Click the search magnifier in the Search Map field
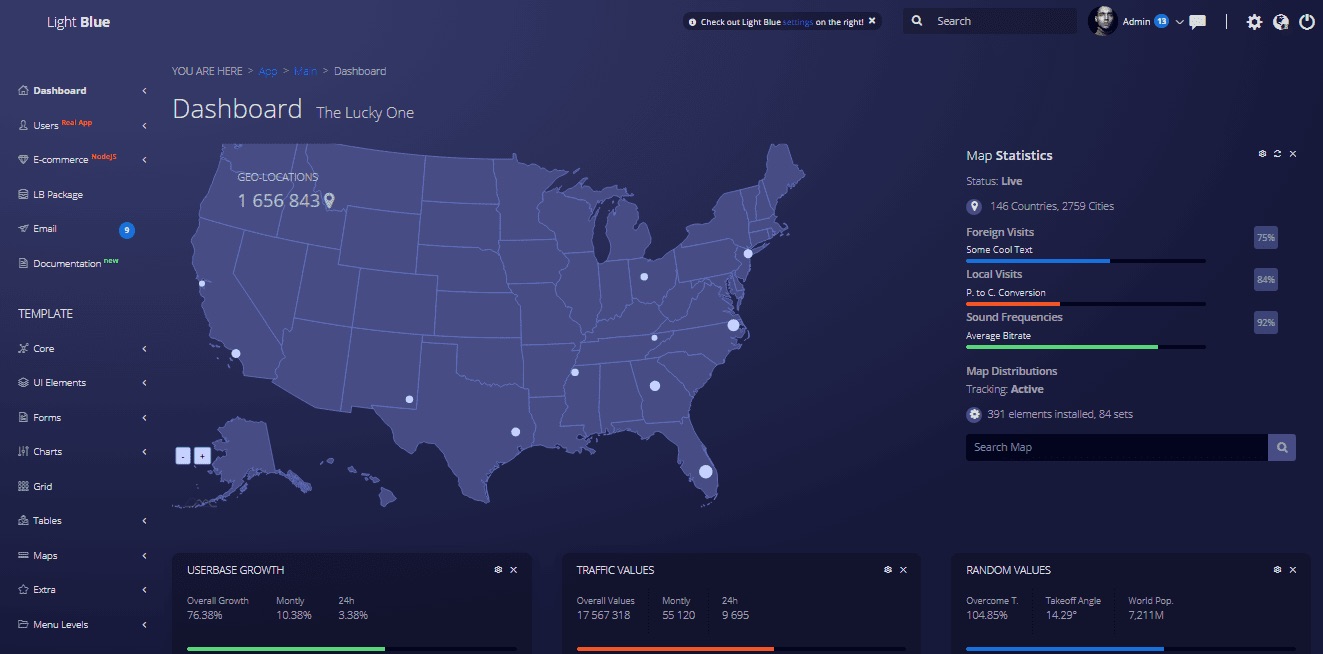The width and height of the screenshot is (1323, 654). click(x=1281, y=447)
